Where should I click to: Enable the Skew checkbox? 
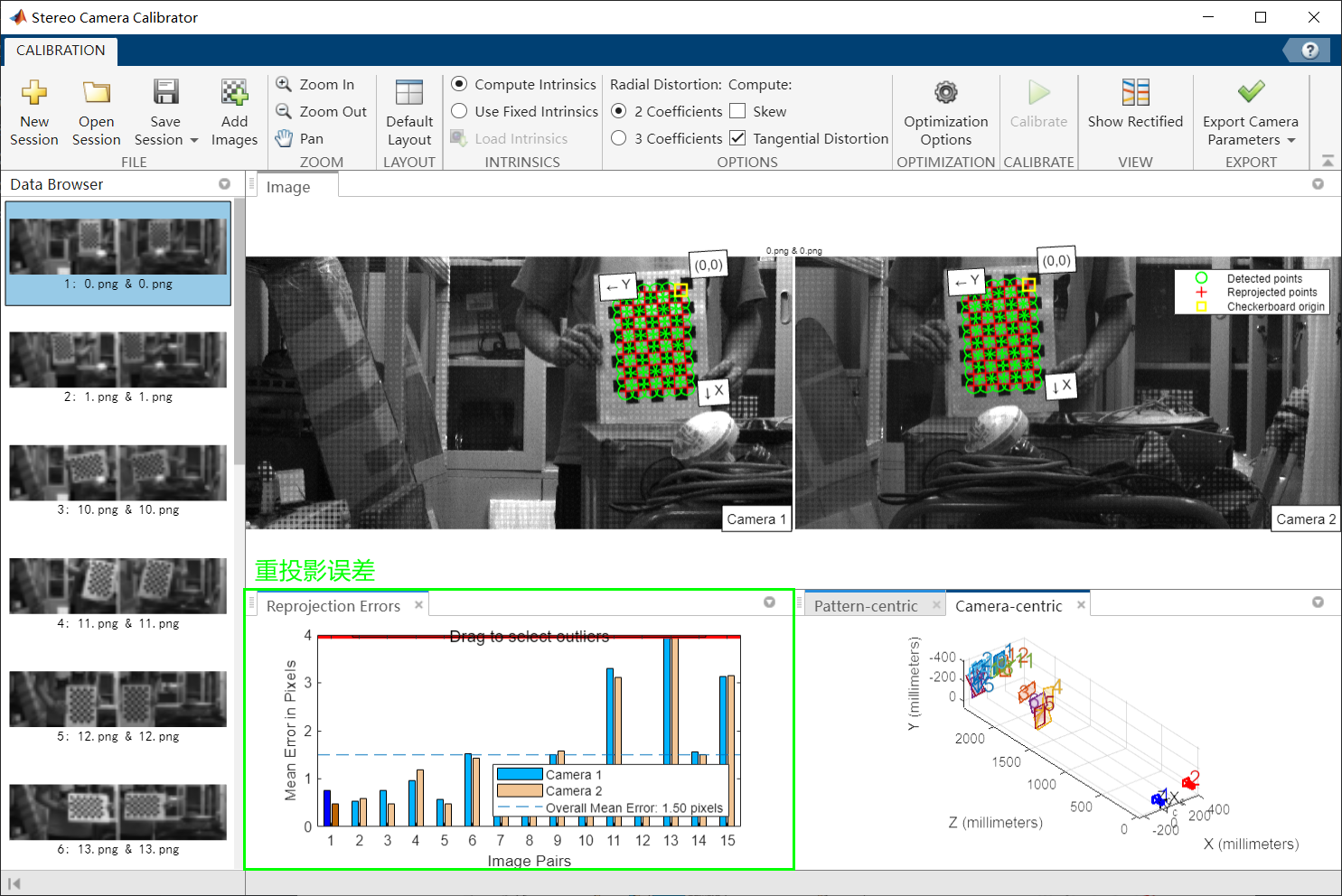coord(737,111)
